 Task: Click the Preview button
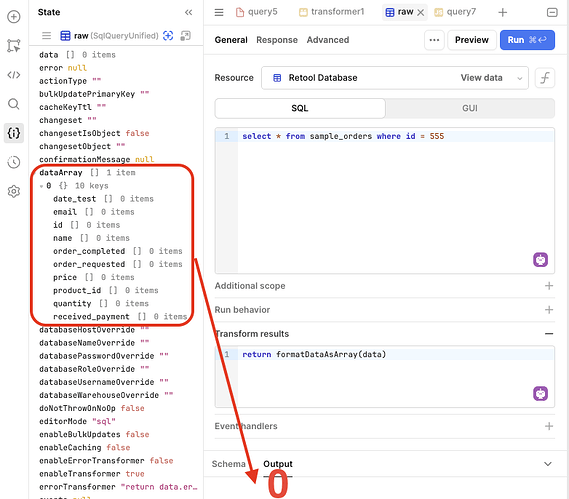tap(471, 40)
